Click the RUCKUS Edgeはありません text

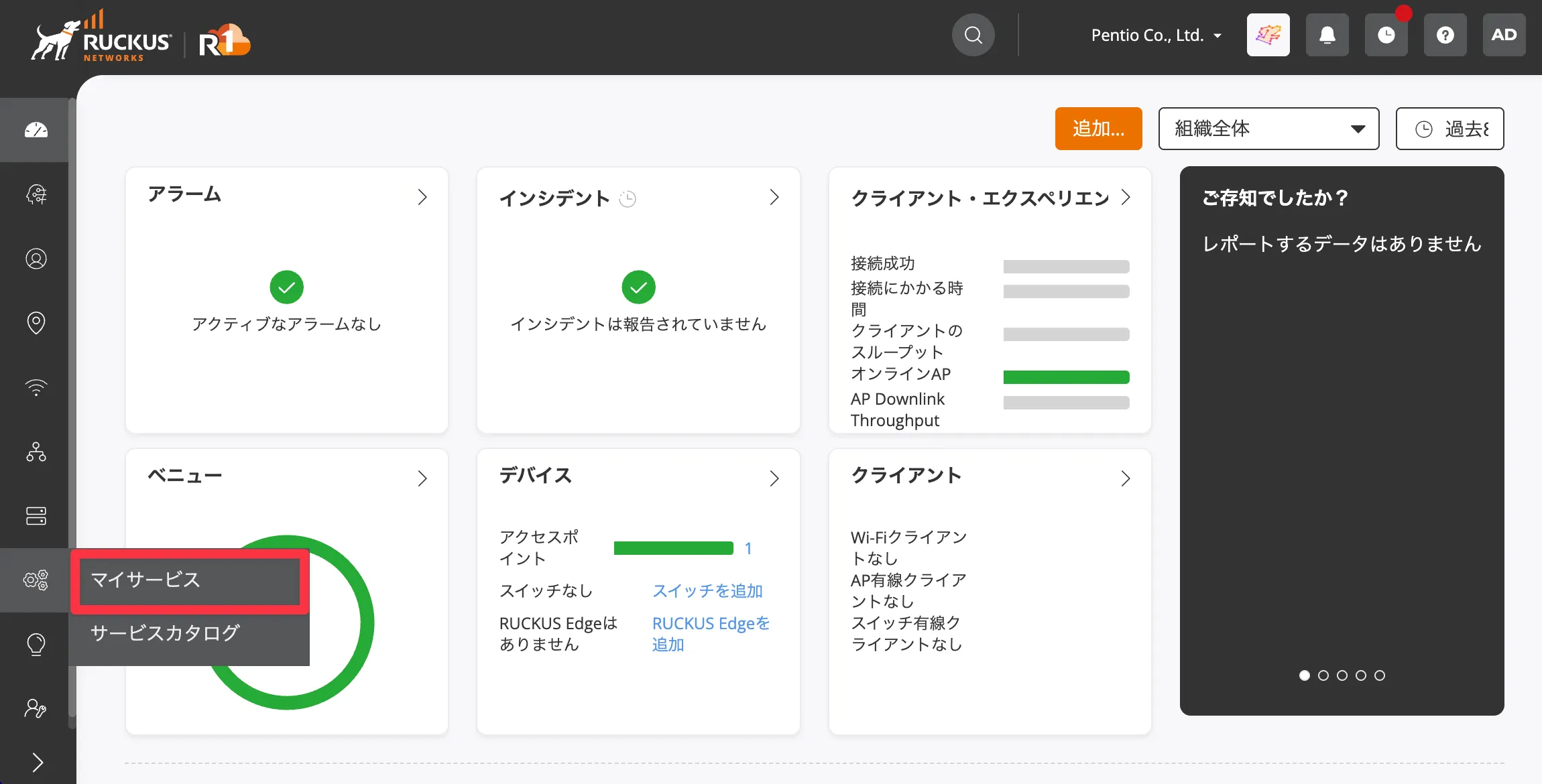[558, 634]
